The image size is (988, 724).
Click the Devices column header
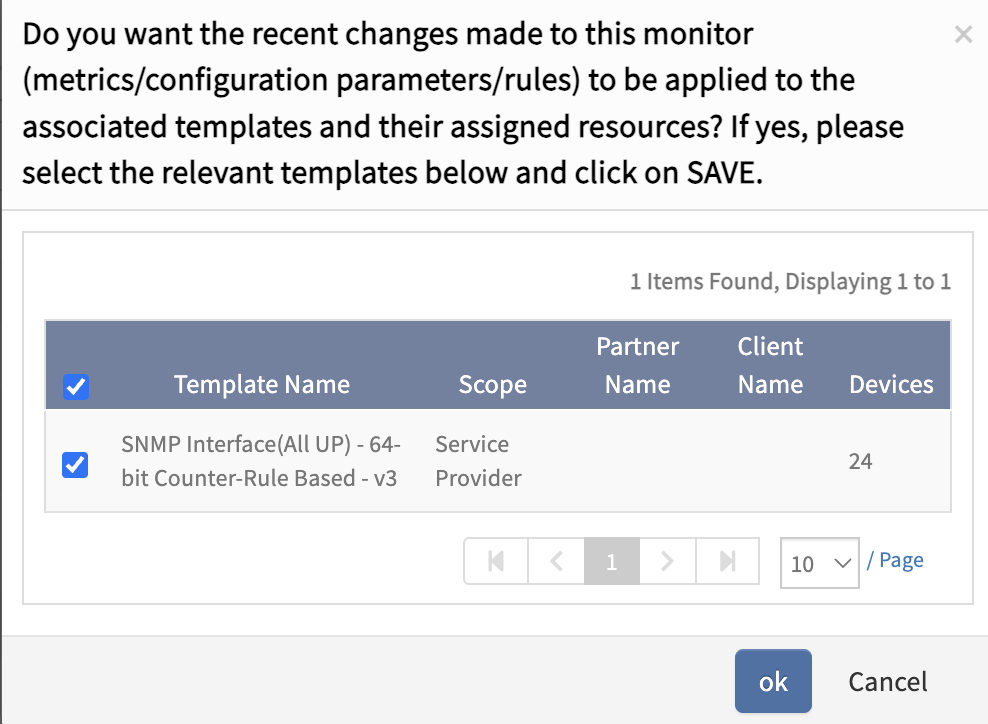click(x=891, y=385)
